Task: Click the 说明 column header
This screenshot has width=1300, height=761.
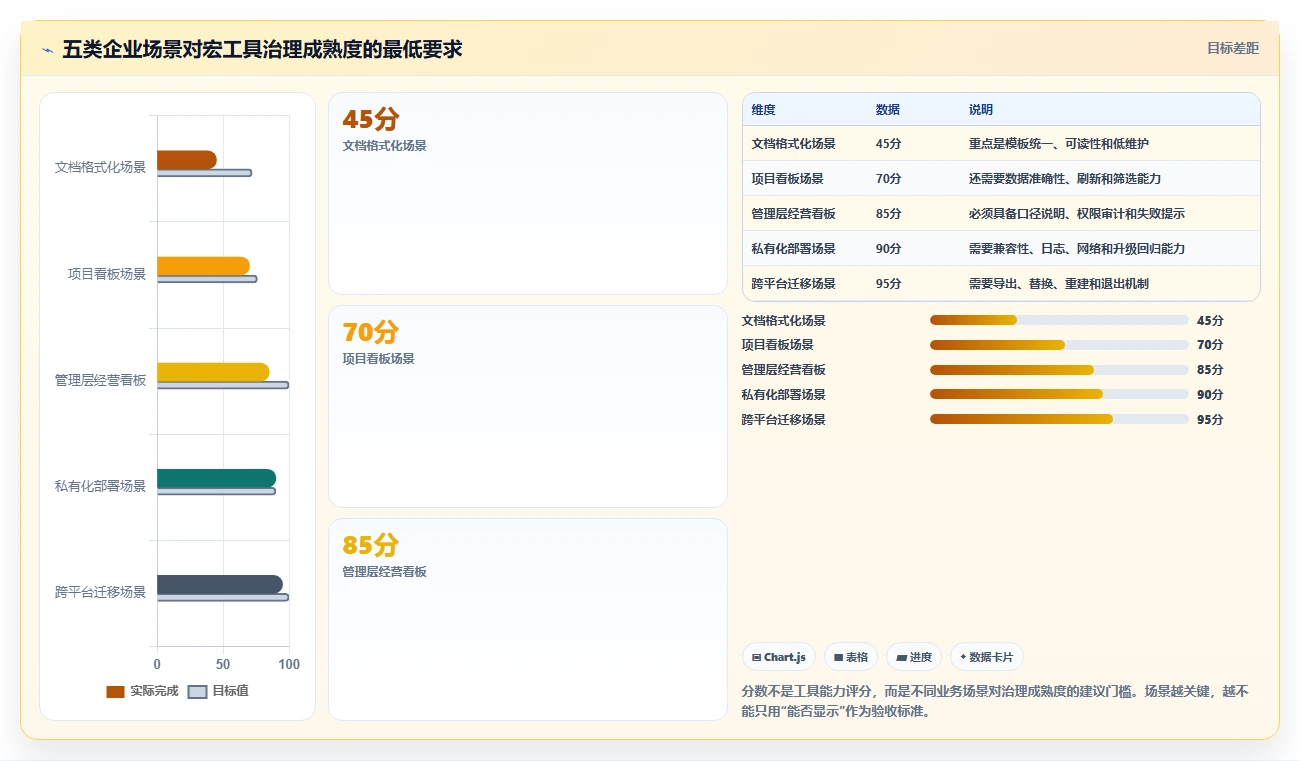Action: coord(981,110)
